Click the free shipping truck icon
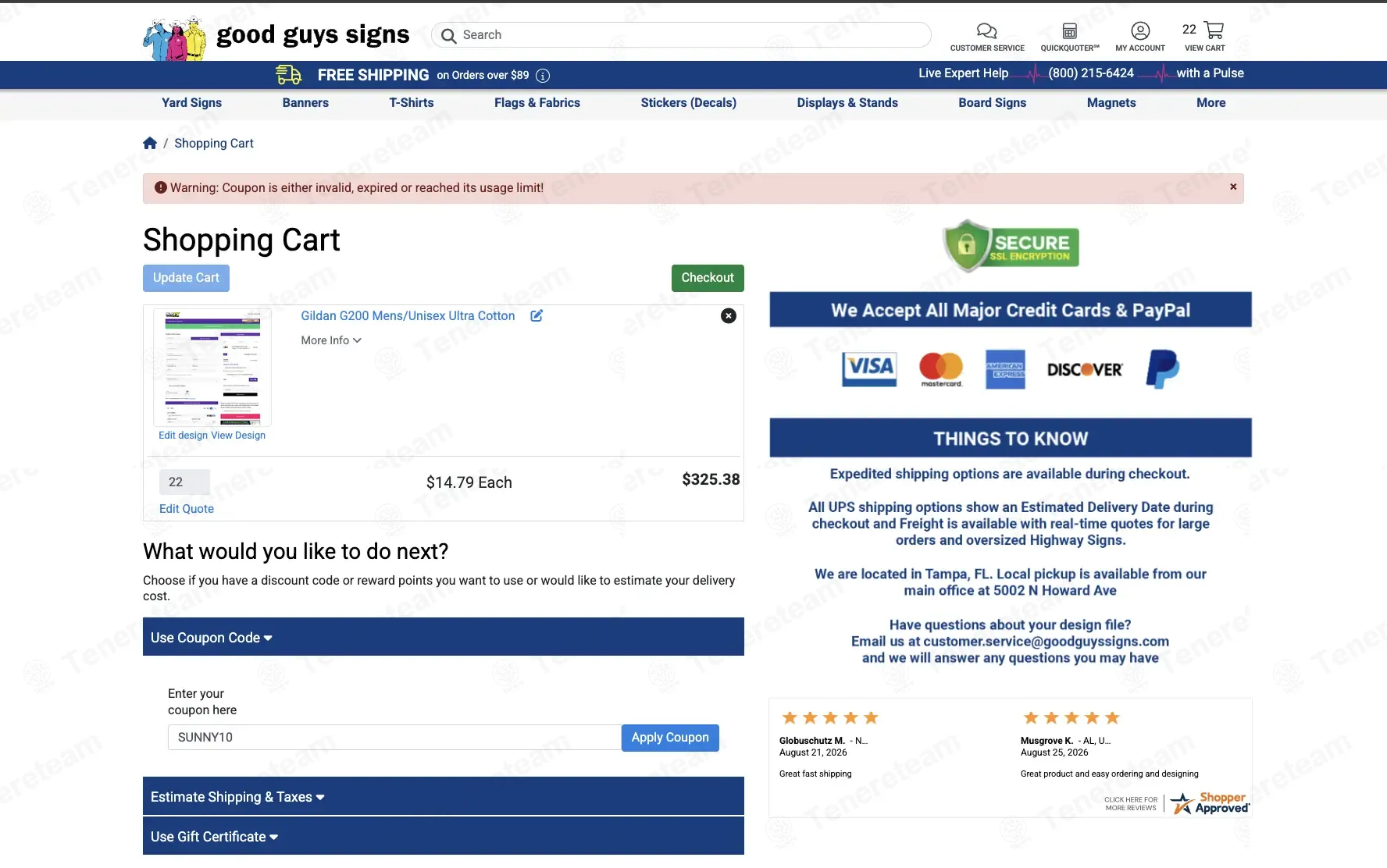Viewport: 1387px width, 868px height. click(288, 75)
